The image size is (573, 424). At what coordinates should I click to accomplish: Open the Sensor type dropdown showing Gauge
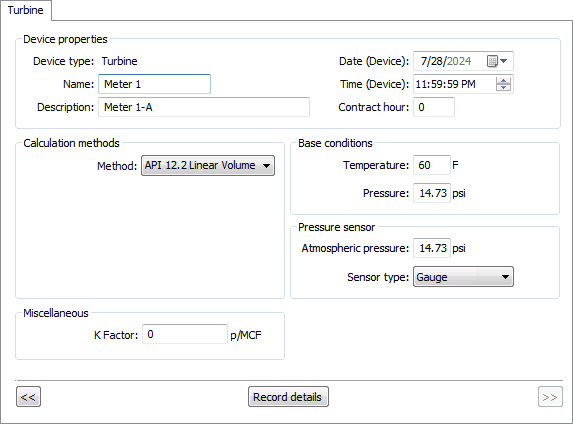coord(463,277)
